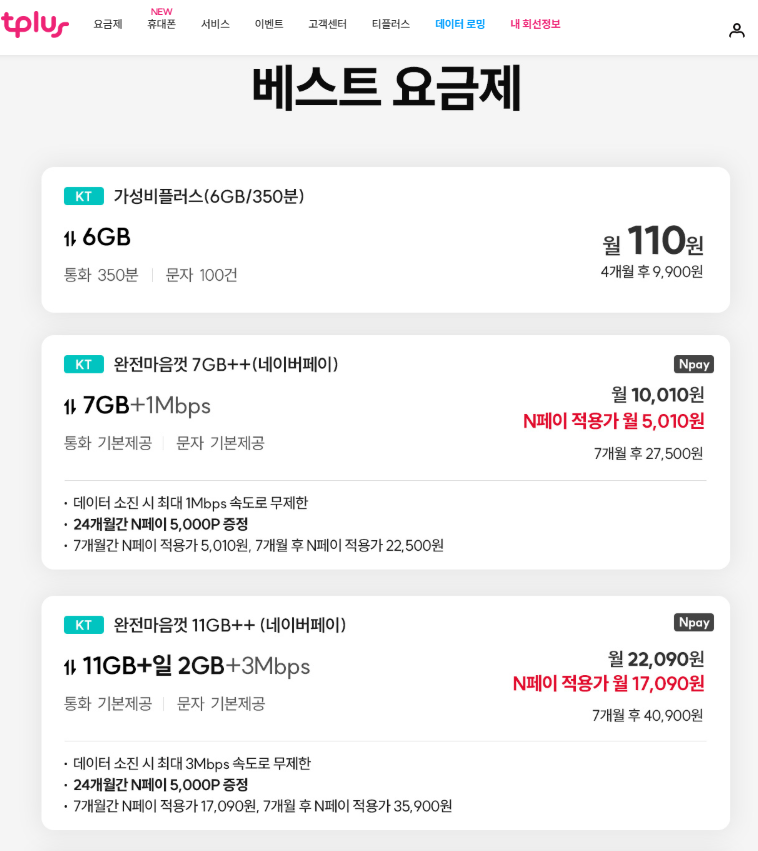Open the 내 회선정보 link

(535, 24)
